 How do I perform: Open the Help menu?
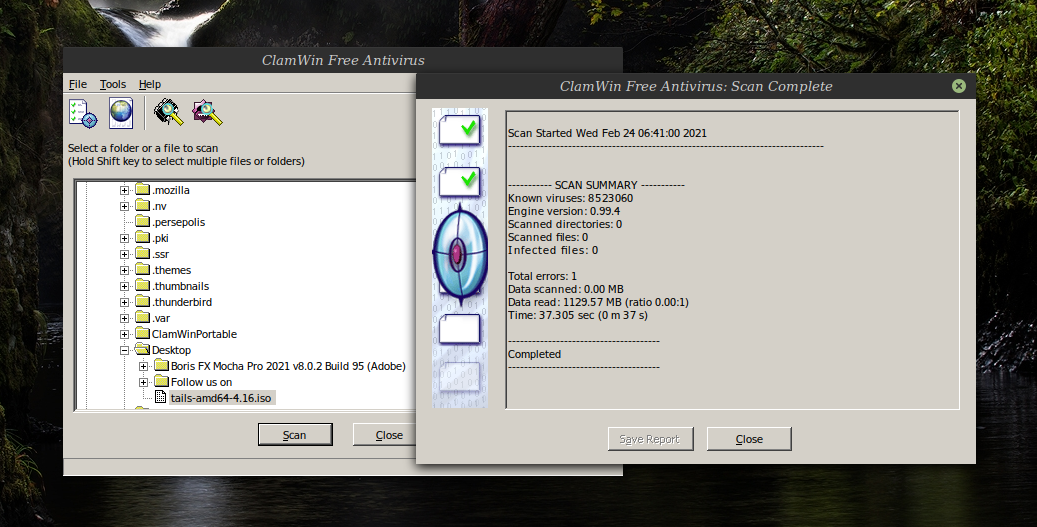tap(149, 84)
